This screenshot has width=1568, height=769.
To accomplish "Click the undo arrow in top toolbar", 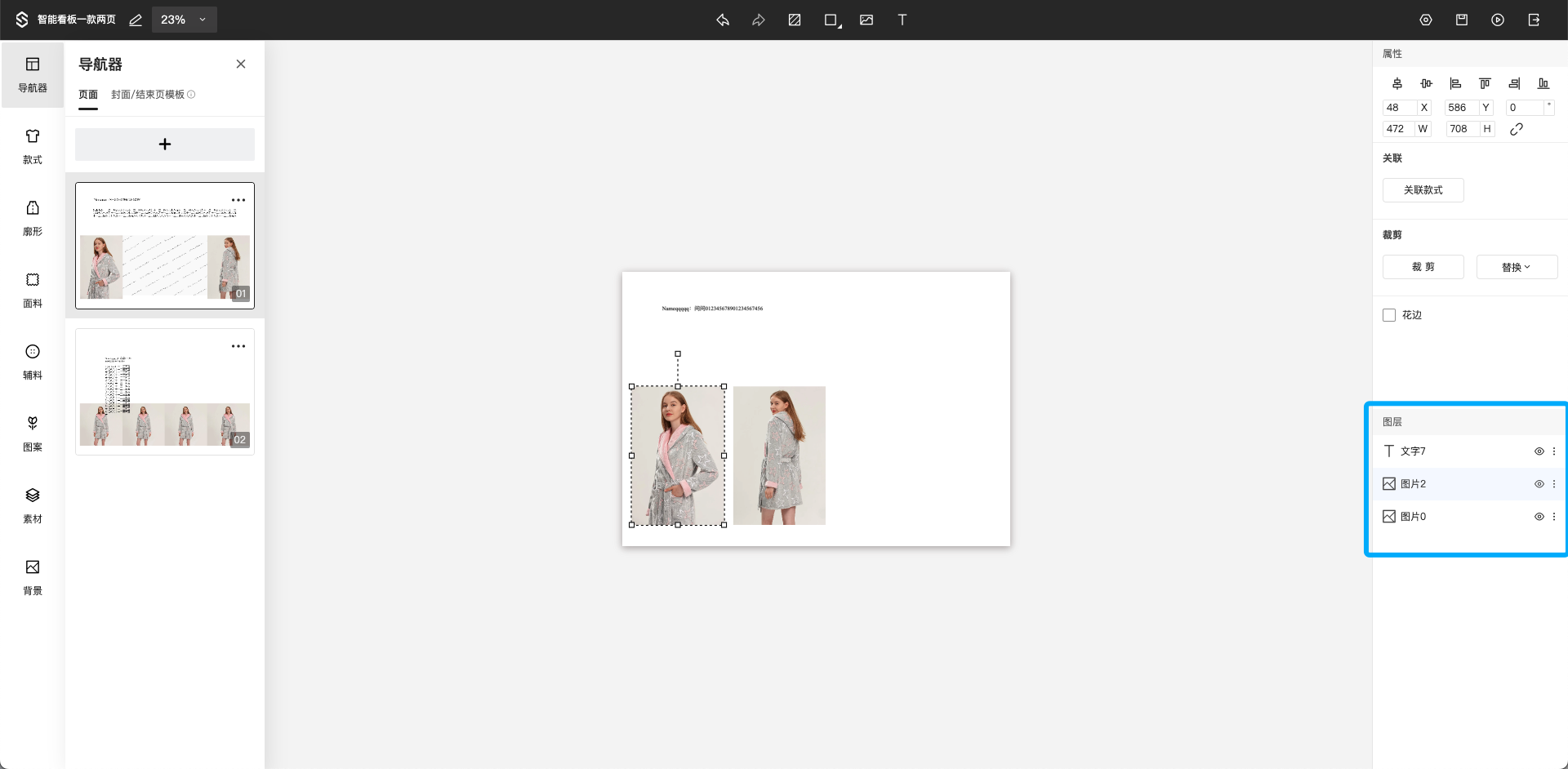I will point(723,20).
